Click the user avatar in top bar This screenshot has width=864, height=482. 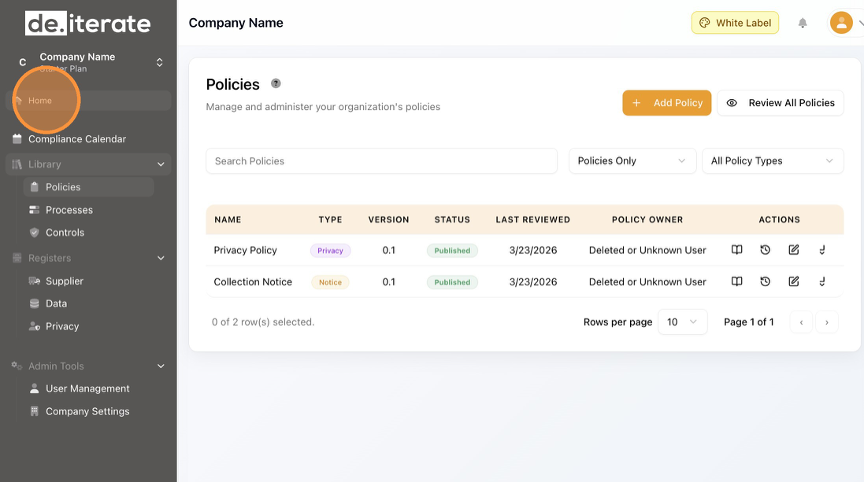coord(841,23)
